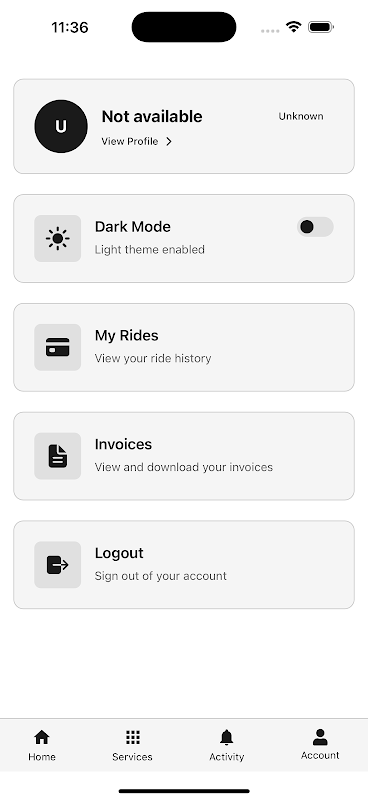368x800 pixels.
Task: Click the document icon for Invoices
Action: click(x=58, y=456)
